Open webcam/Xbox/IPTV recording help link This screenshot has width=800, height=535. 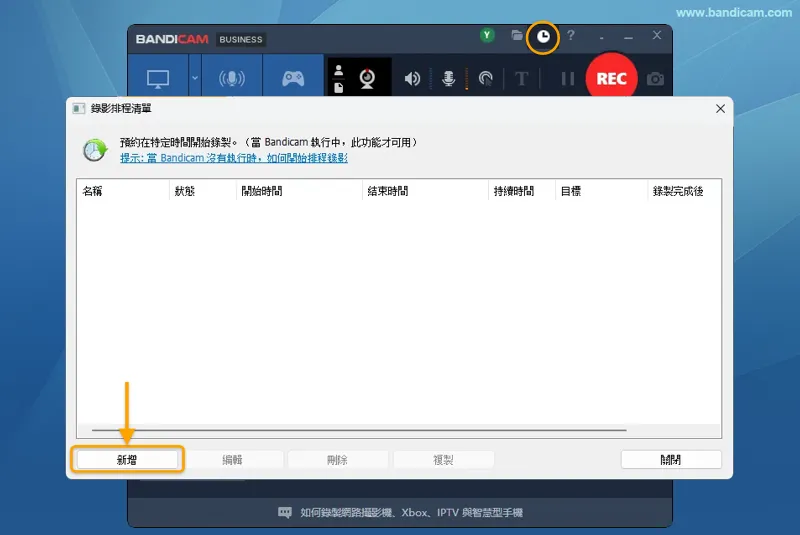coord(401,513)
